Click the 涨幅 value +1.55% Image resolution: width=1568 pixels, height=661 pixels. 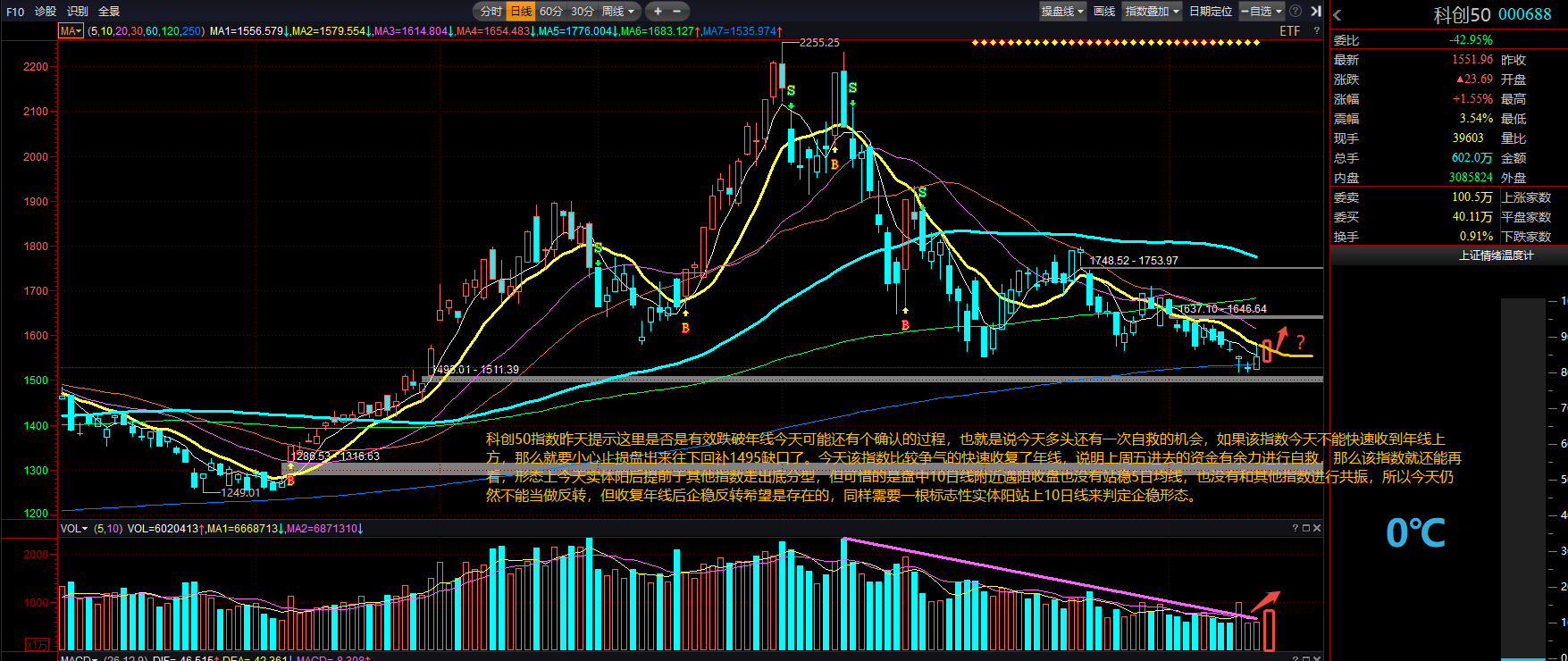tap(1472, 99)
